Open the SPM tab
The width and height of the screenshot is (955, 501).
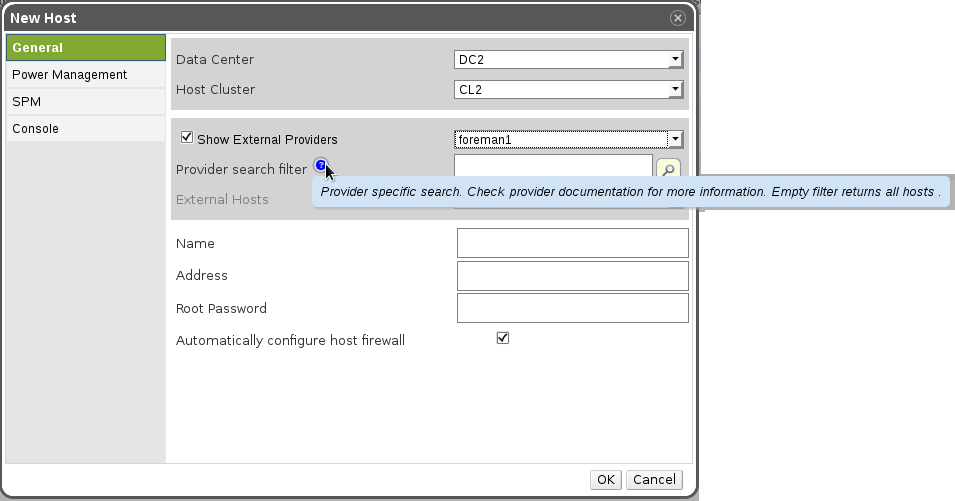[x=86, y=102]
